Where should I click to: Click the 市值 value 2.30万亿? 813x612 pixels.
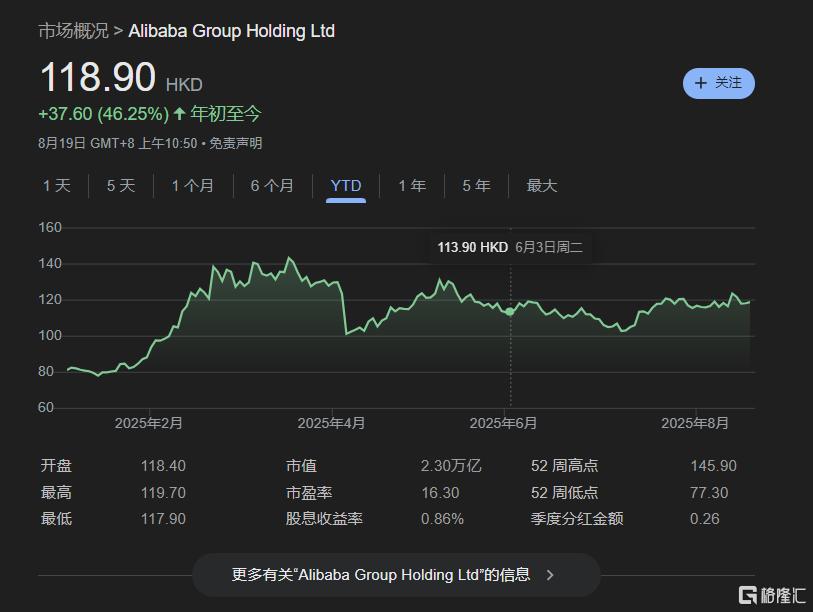click(x=451, y=466)
